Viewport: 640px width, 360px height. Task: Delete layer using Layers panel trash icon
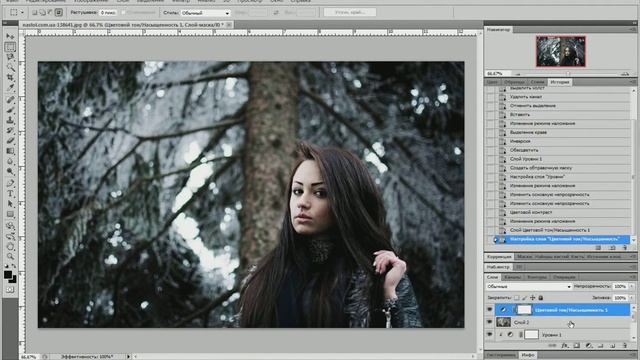(x=624, y=346)
